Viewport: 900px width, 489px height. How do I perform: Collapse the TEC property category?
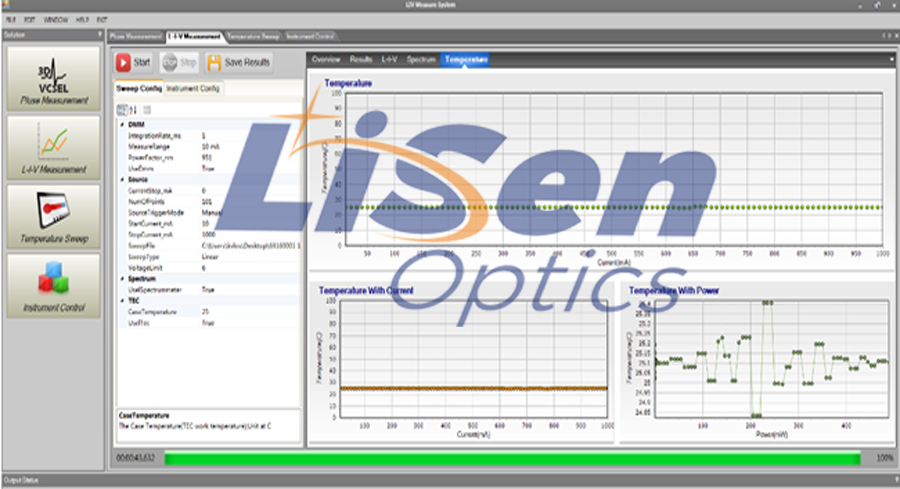point(122,301)
